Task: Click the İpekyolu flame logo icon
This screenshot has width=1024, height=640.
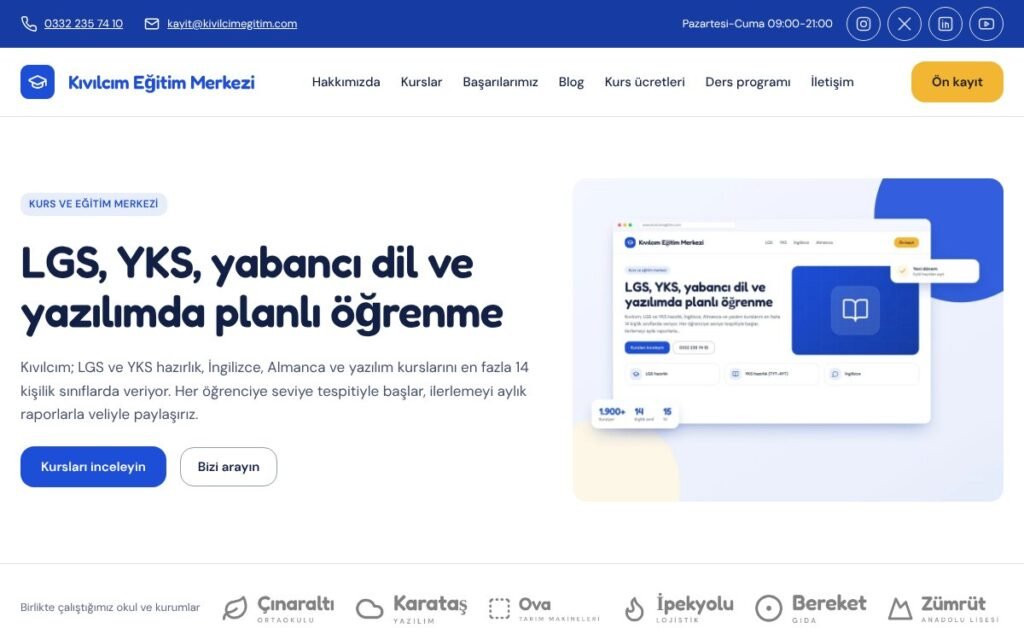Action: point(634,608)
